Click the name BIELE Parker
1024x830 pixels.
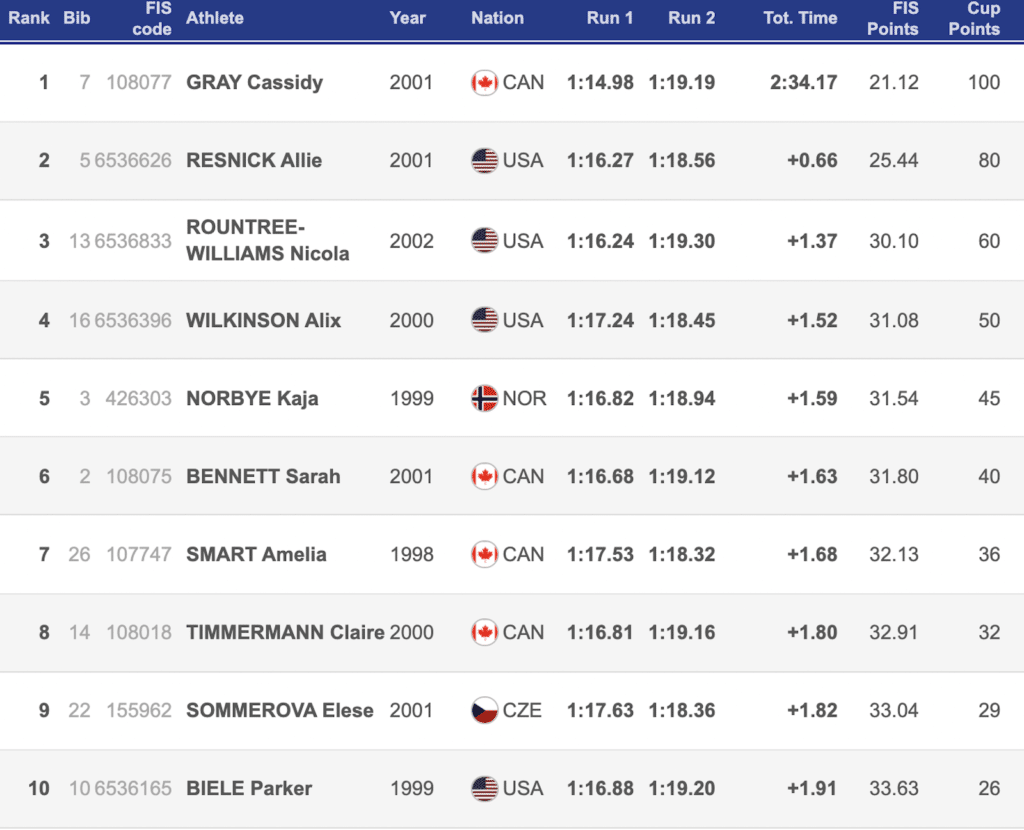249,789
